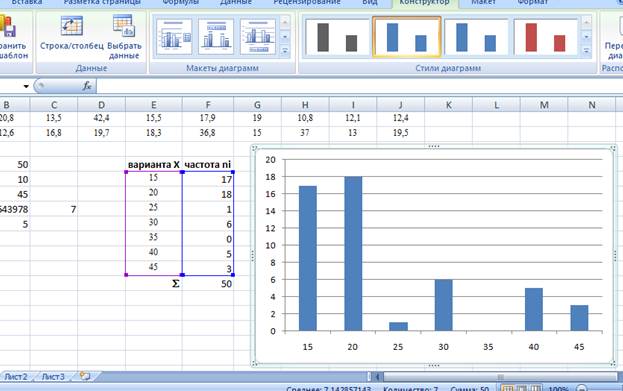Click the chart bar for category 20
Image resolution: width=623 pixels, height=391 pixels.
click(353, 254)
